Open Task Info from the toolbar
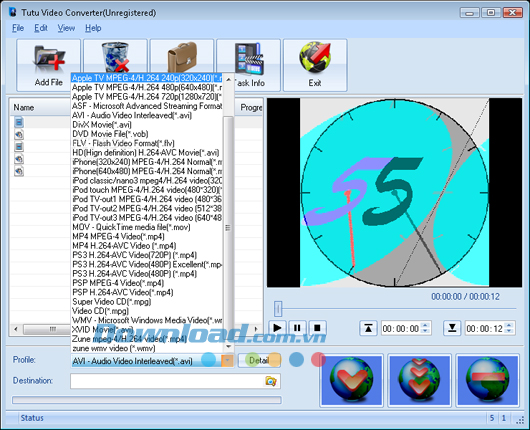This screenshot has height=430, width=530. tap(248, 65)
